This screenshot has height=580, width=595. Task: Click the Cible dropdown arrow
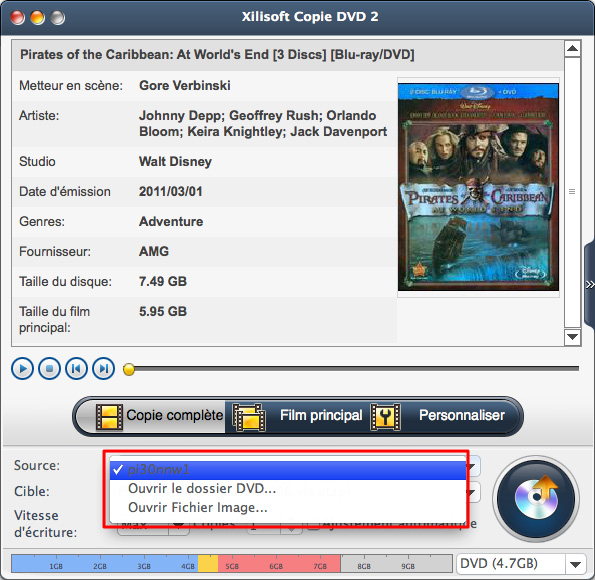click(473, 492)
